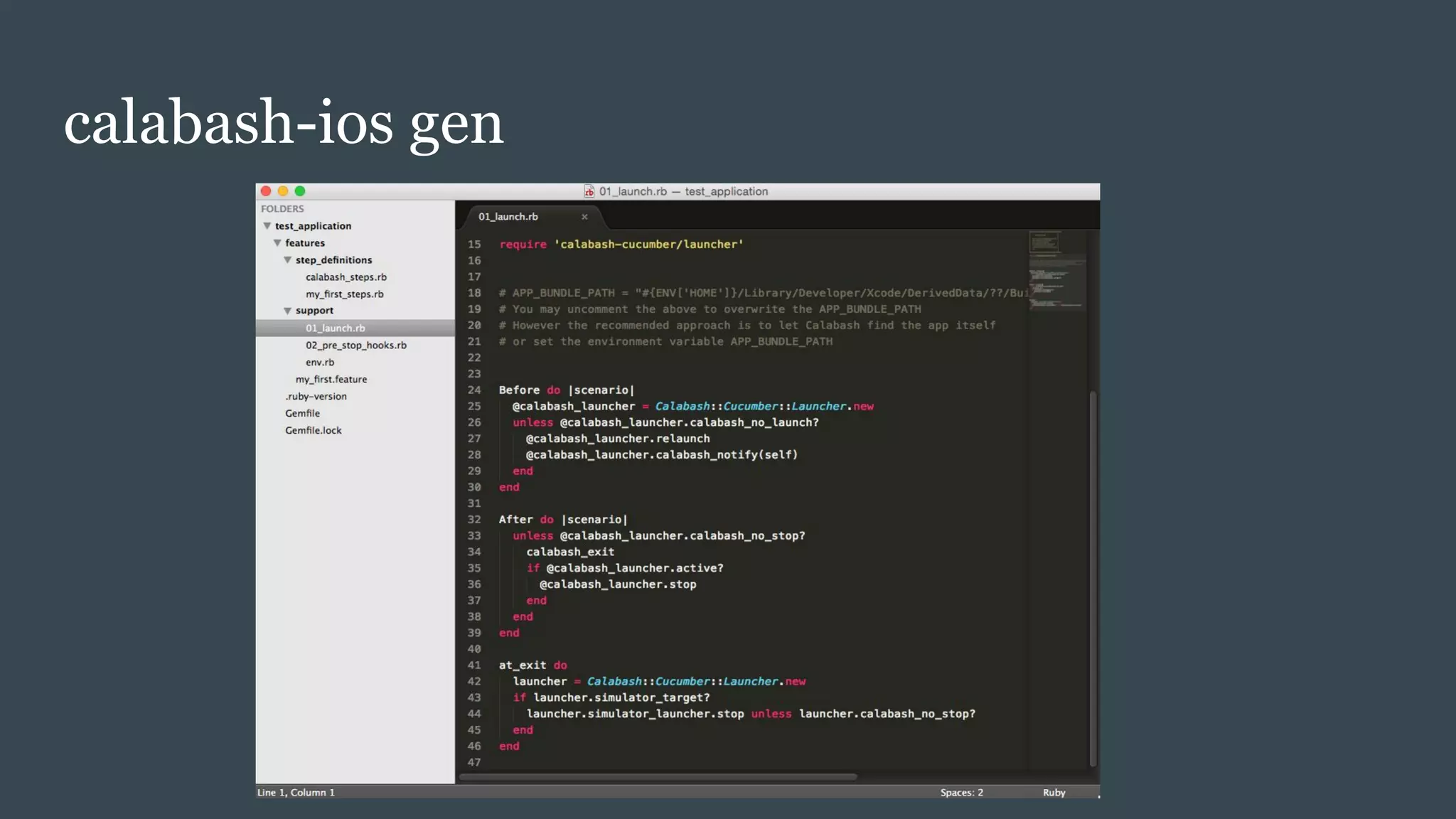1456x819 pixels.
Task: Collapse the step_definitions folder arrow
Action: point(288,260)
